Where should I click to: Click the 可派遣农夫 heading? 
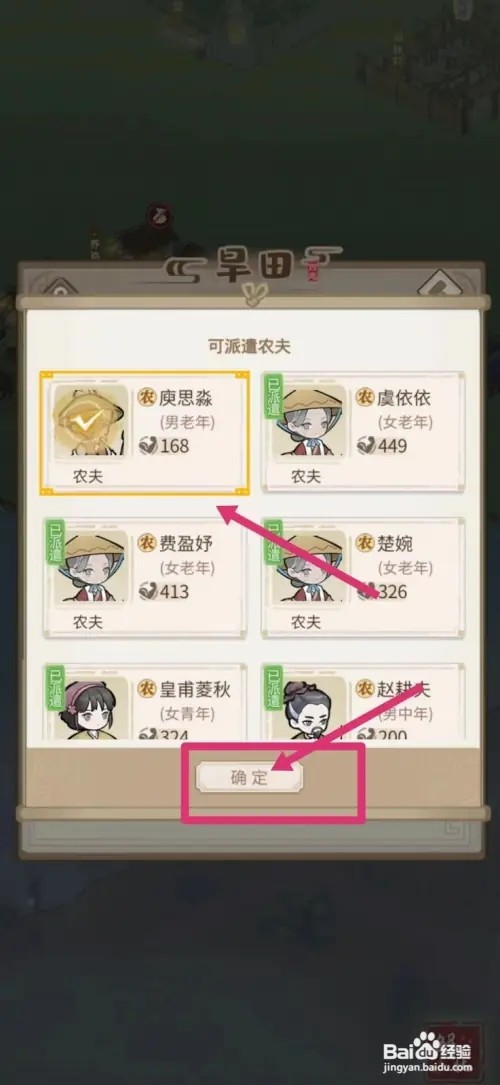coord(250,346)
